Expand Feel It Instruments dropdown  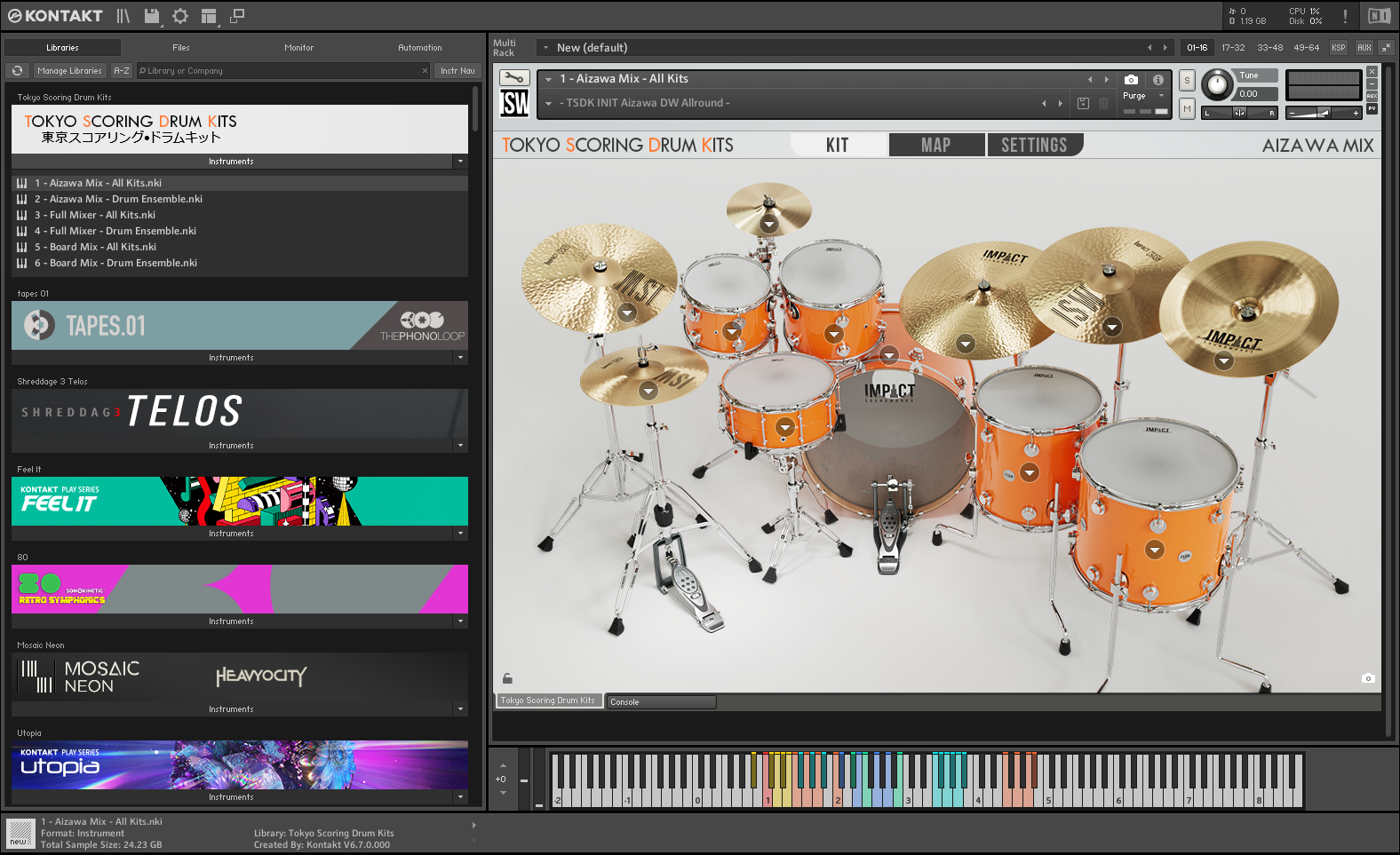460,534
